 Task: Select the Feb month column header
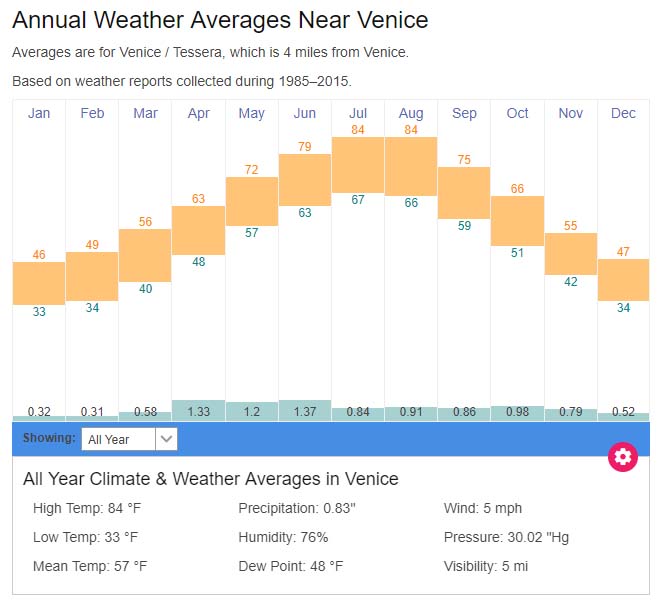pyautogui.click(x=92, y=114)
